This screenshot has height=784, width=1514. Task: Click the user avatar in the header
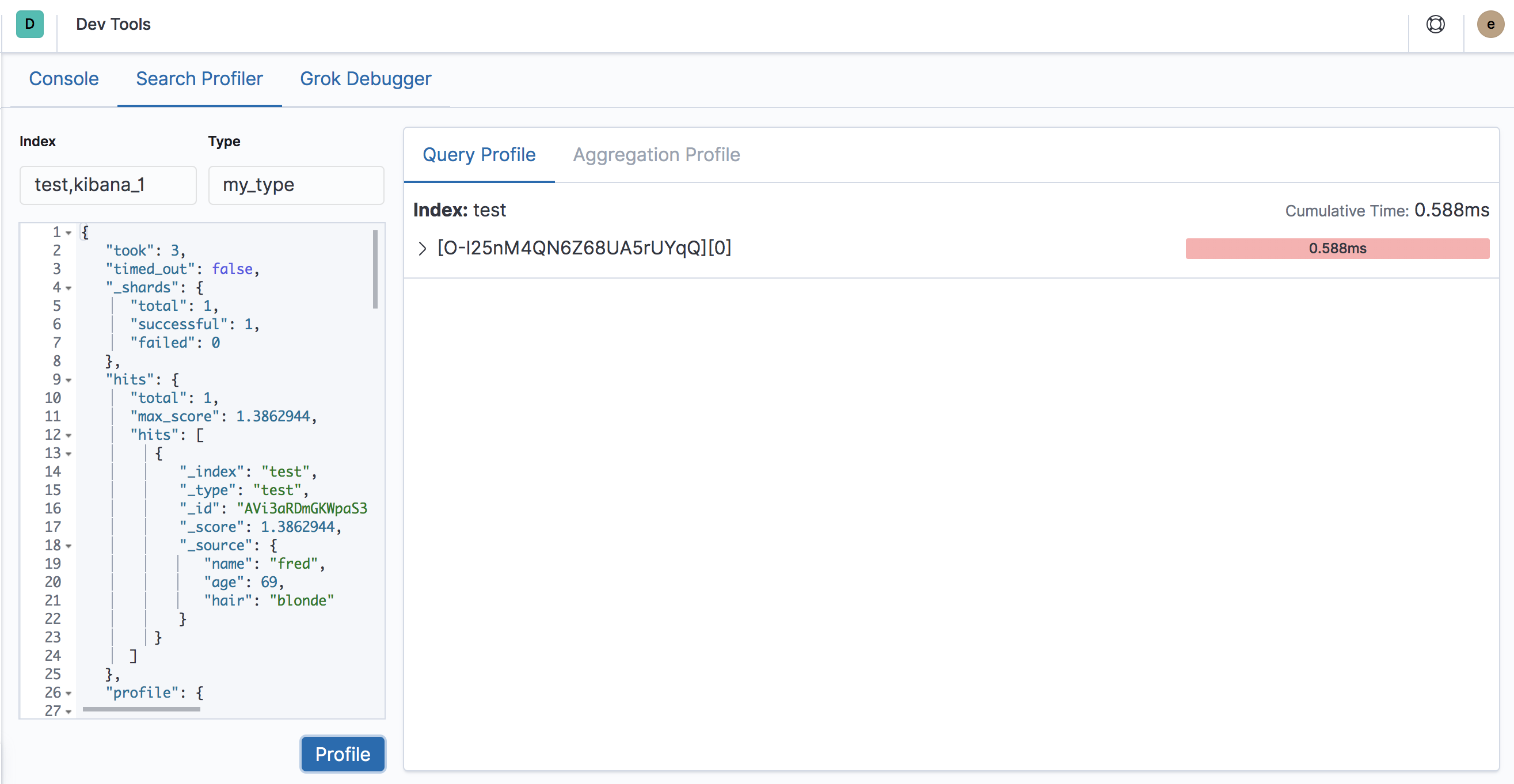coord(1490,24)
